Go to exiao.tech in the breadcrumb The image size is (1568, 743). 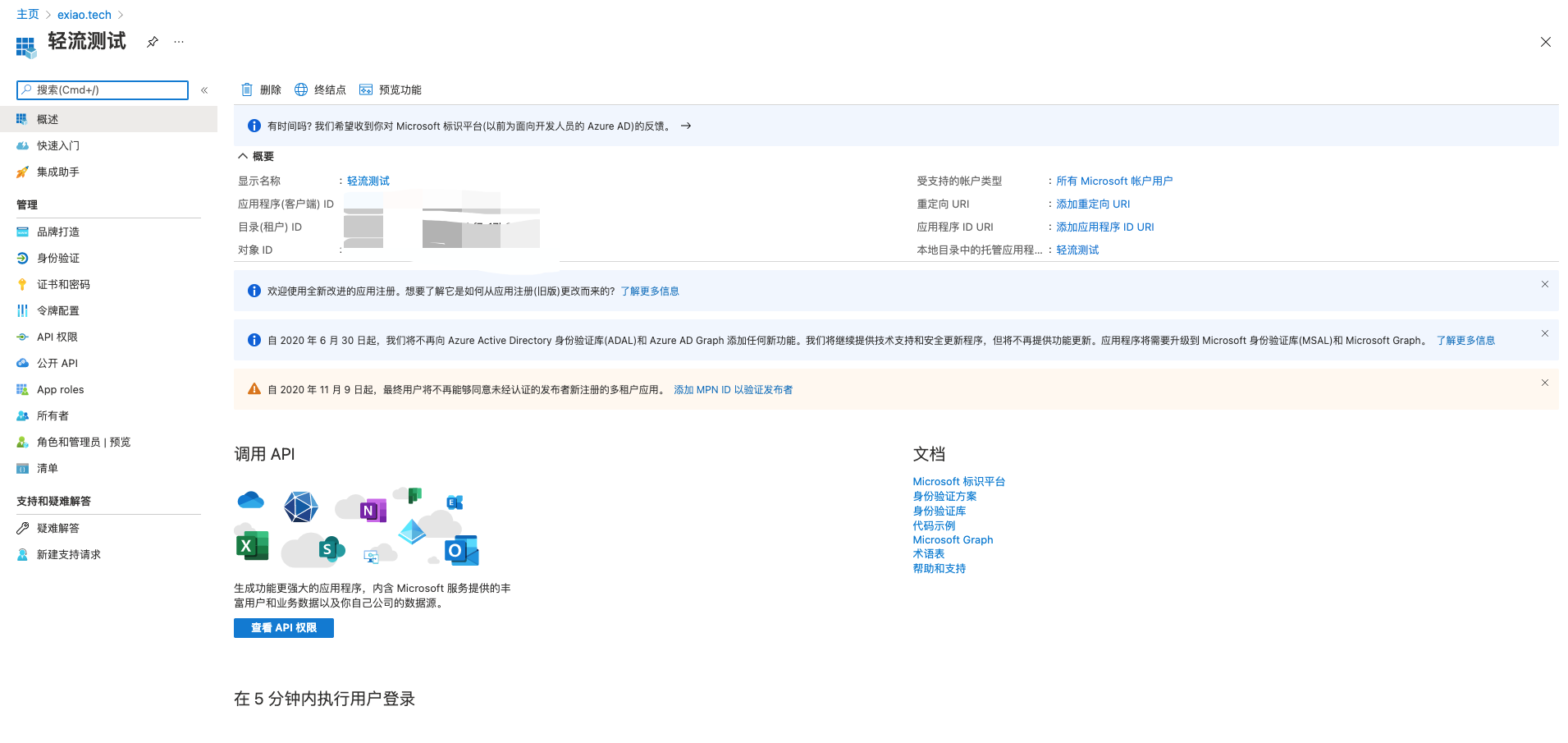pos(85,15)
